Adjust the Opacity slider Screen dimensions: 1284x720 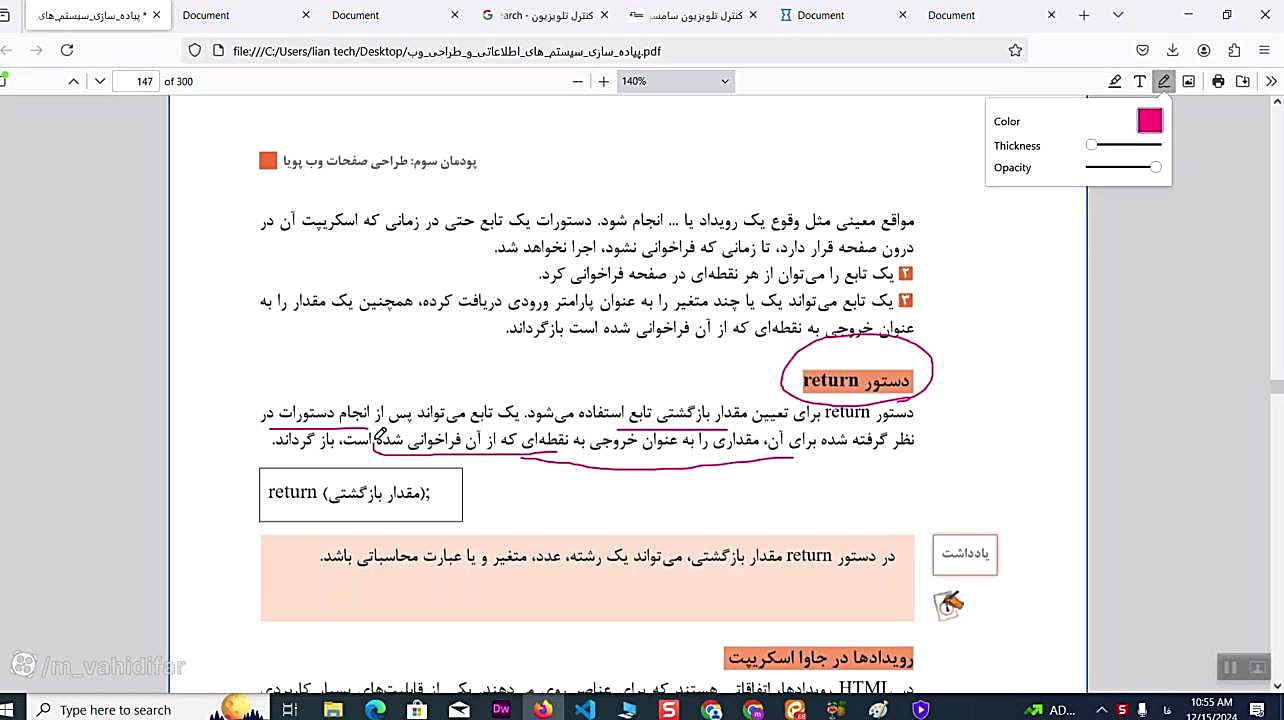tap(1124, 167)
